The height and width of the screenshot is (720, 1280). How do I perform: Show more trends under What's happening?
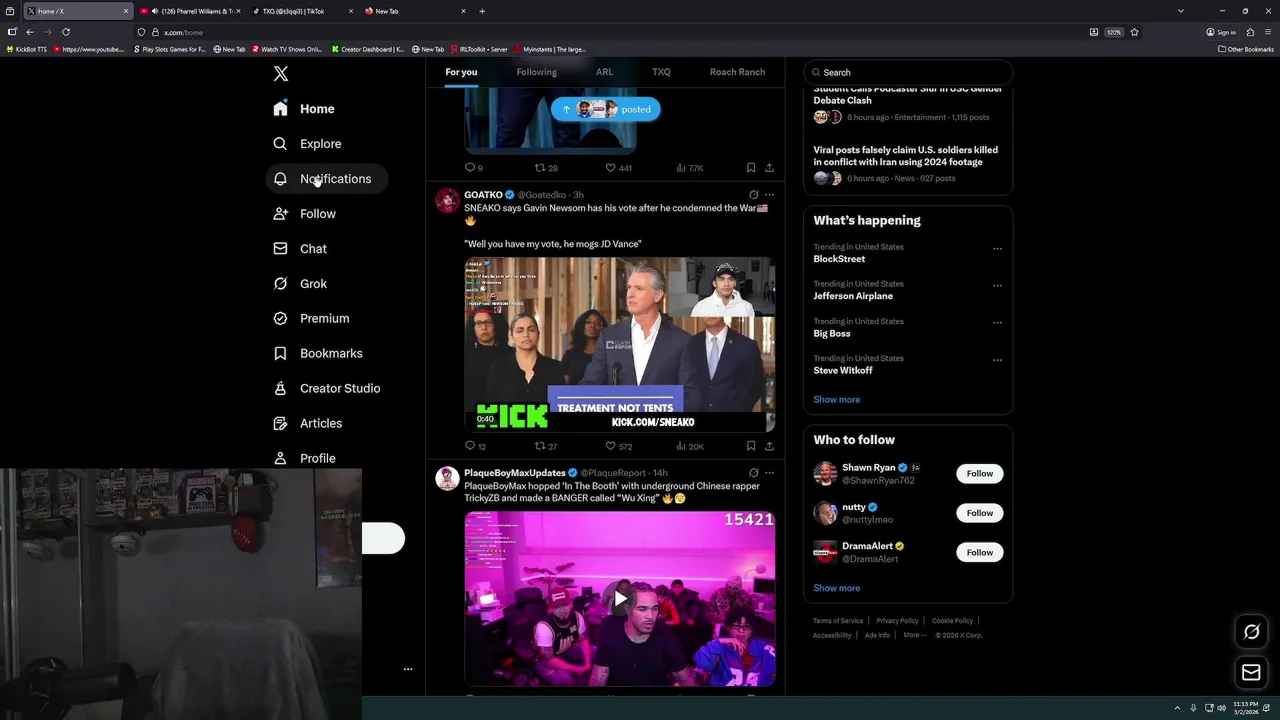(837, 400)
